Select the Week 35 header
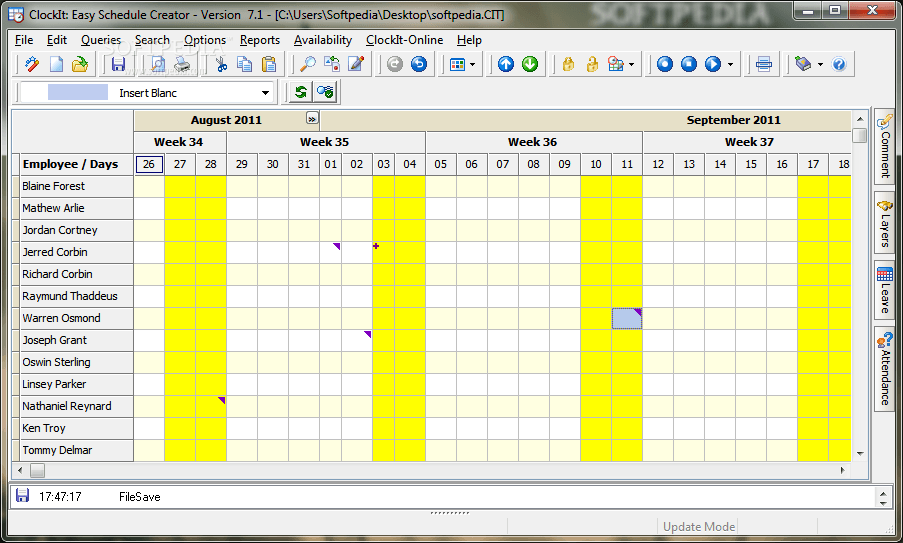Image resolution: width=903 pixels, height=543 pixels. click(325, 142)
